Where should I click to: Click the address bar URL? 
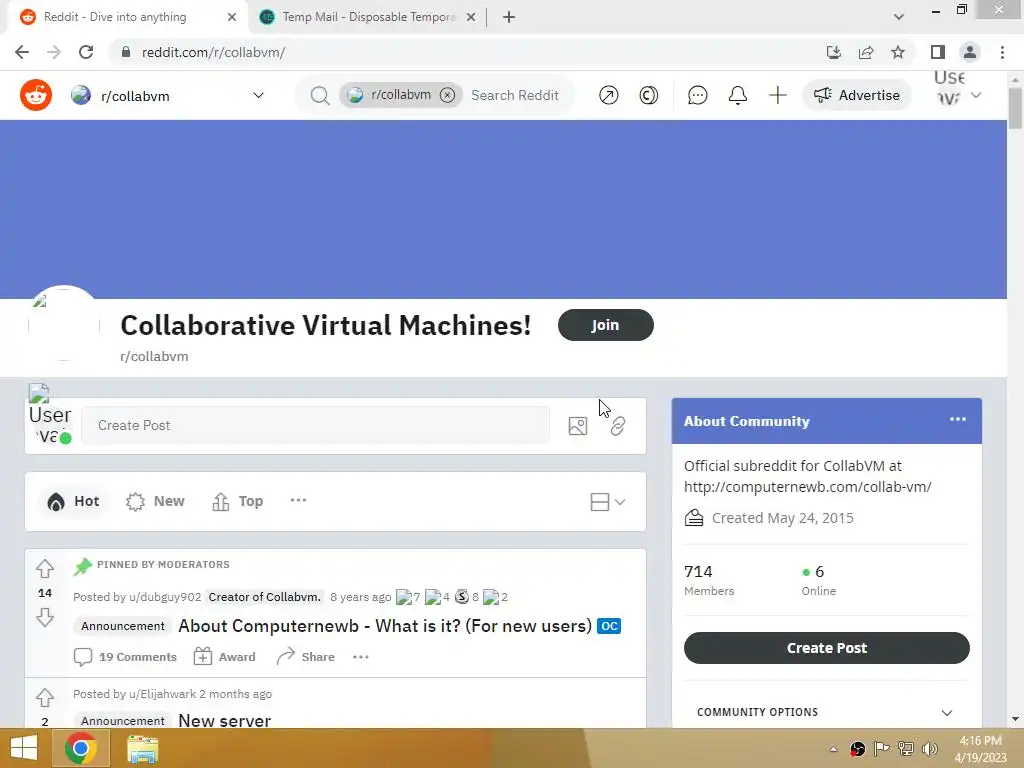click(214, 52)
